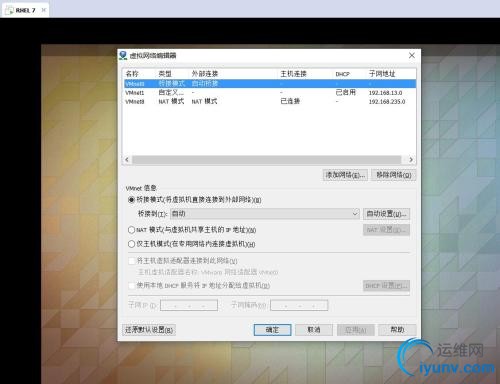Click subnet address 192.168.235.0
500x384 pixels.
tap(387, 102)
